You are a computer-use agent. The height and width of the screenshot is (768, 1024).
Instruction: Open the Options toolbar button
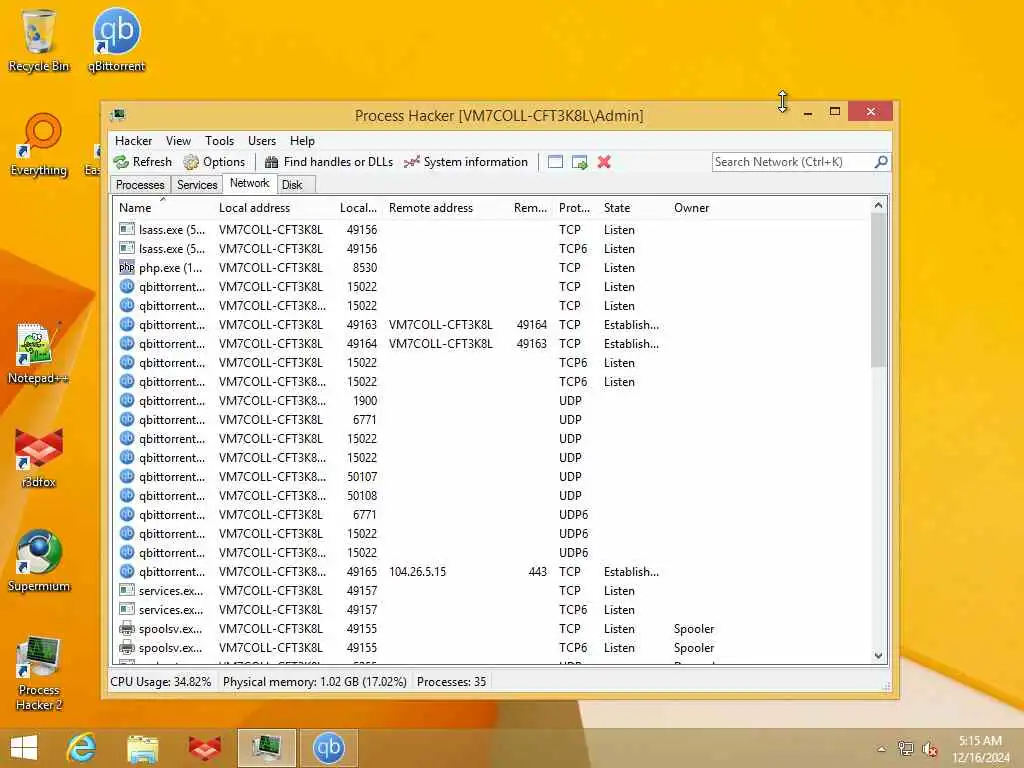214,162
